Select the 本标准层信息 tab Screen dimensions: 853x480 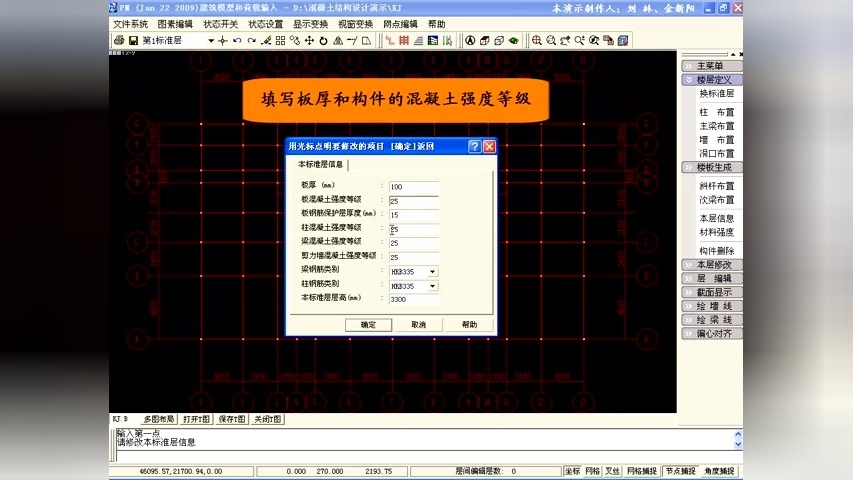click(320, 164)
